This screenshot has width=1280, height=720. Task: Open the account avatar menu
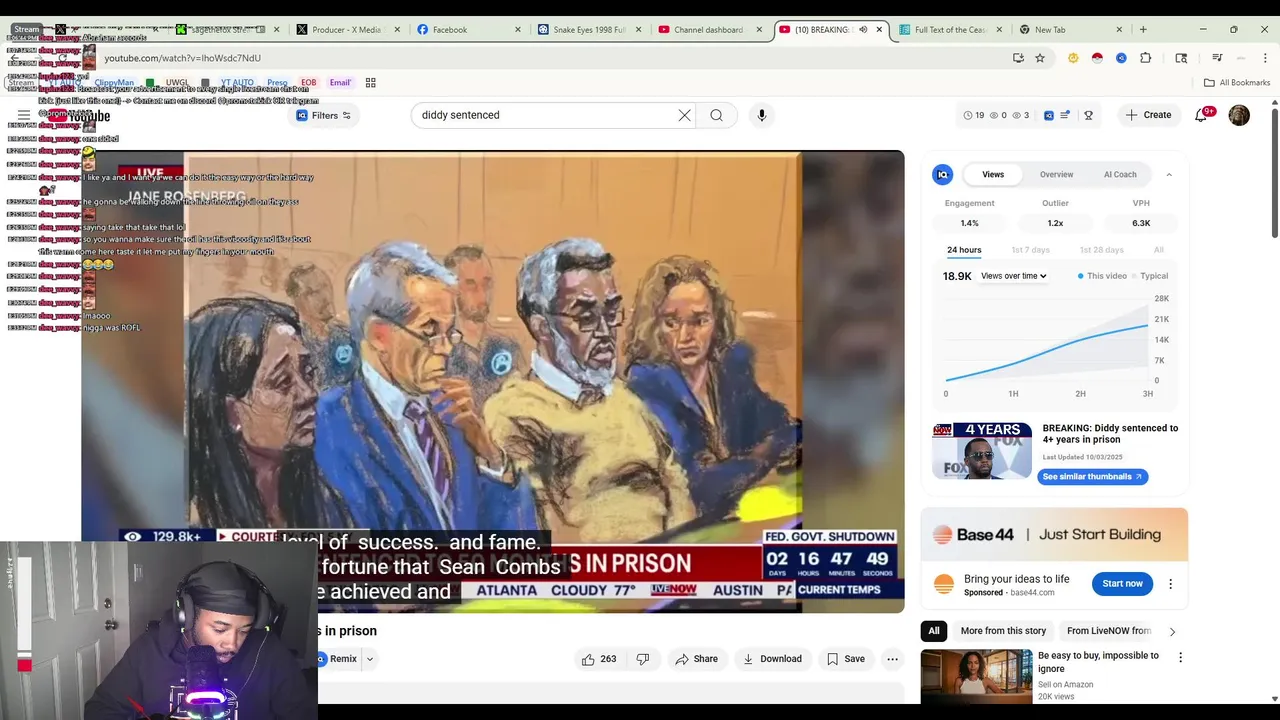1239,115
